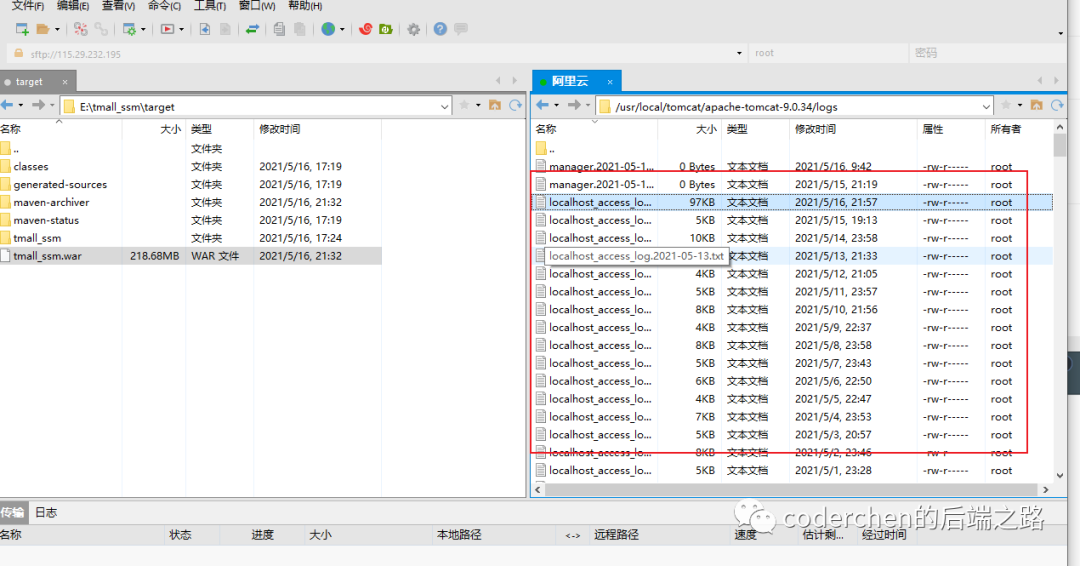Refresh the local pane
Image resolution: width=1080 pixels, height=566 pixels.
[x=515, y=105]
